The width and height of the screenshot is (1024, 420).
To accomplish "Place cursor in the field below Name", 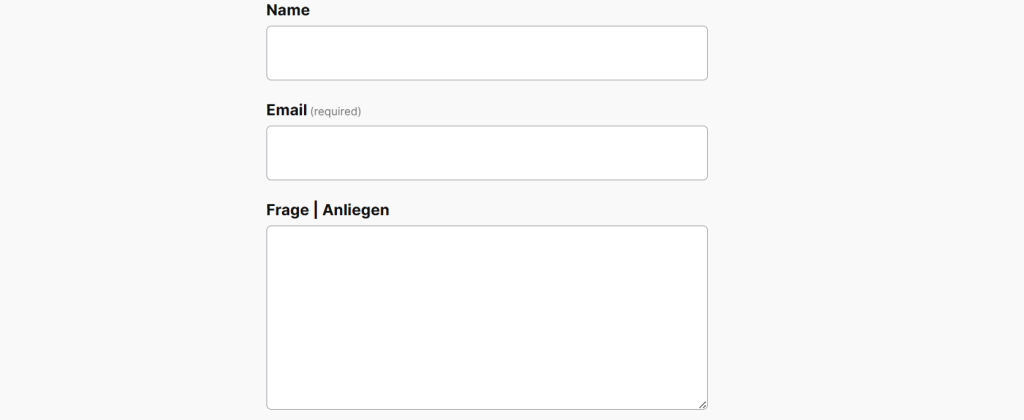I will pos(486,53).
